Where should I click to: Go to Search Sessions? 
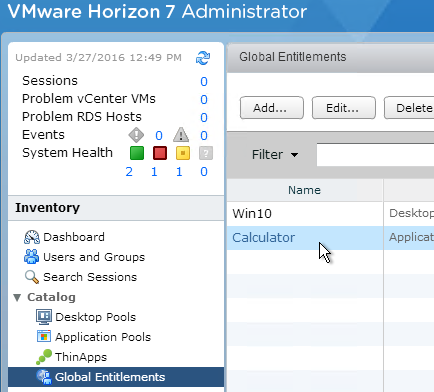(90, 277)
